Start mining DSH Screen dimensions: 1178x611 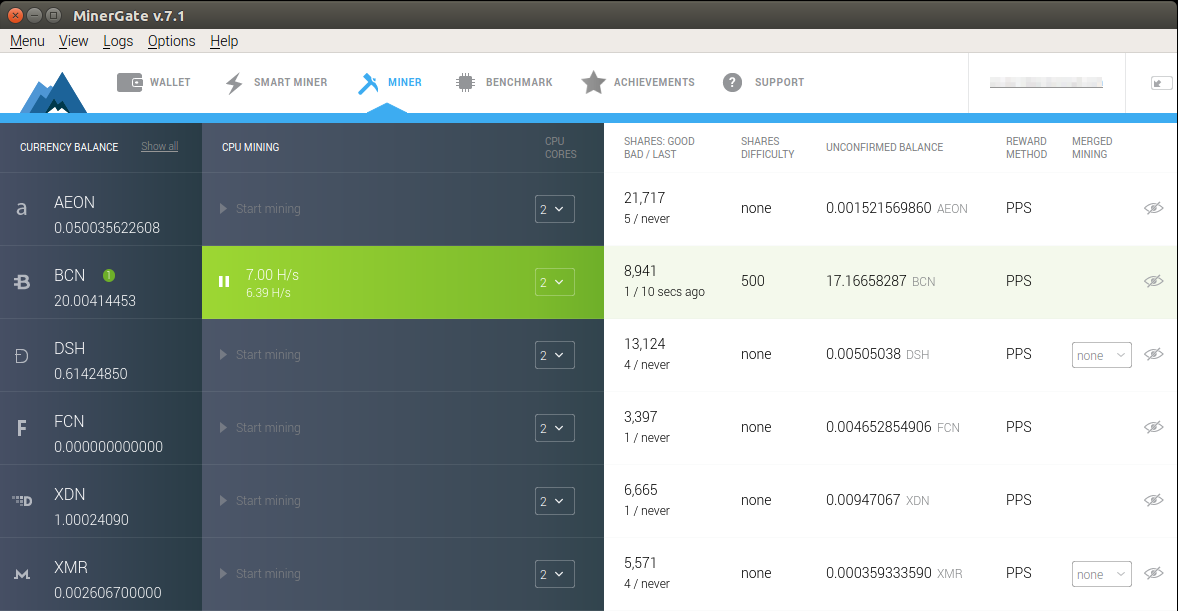[260, 355]
